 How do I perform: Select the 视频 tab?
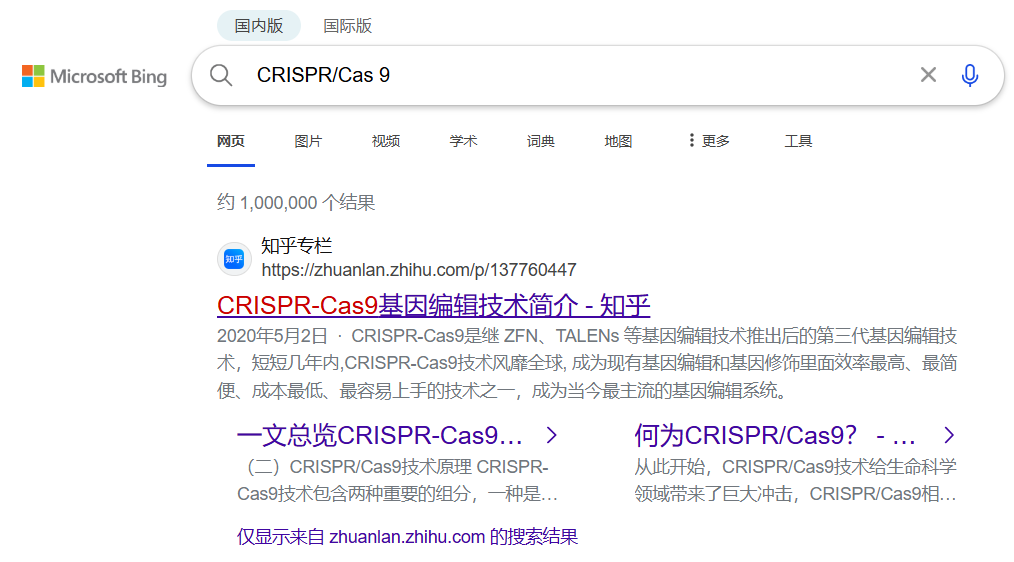click(x=385, y=141)
